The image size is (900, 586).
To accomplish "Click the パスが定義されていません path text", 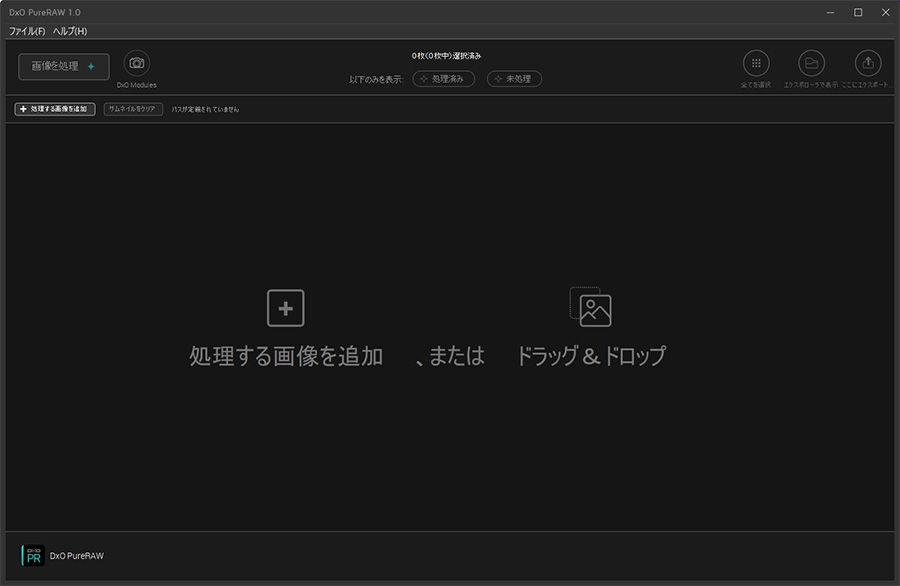I will click(x=205, y=109).
